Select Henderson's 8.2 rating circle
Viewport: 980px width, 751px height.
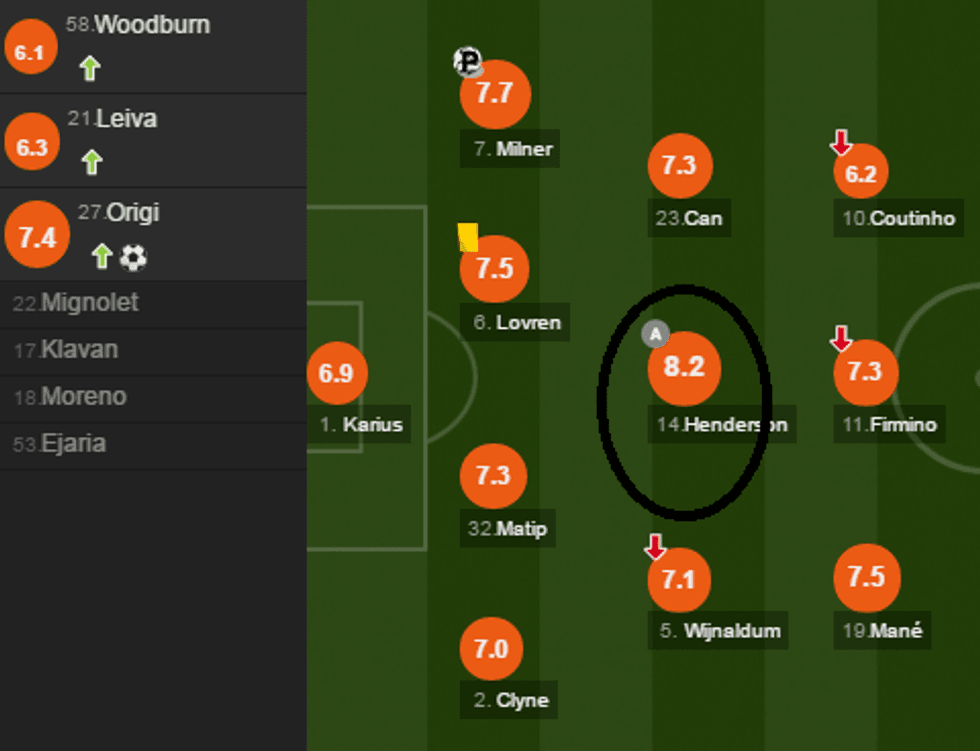[684, 367]
